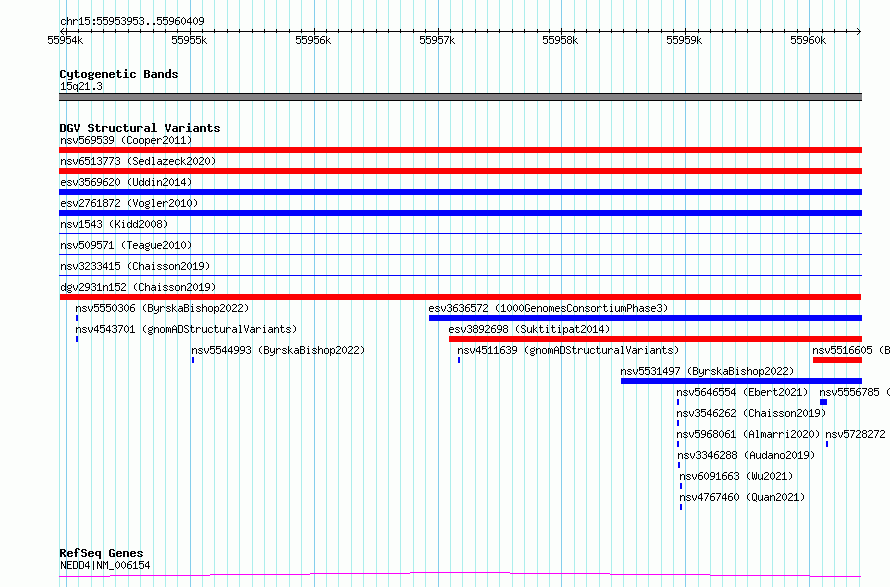
Task: Select the nsv5556785 small blue block
Action: coord(824,402)
